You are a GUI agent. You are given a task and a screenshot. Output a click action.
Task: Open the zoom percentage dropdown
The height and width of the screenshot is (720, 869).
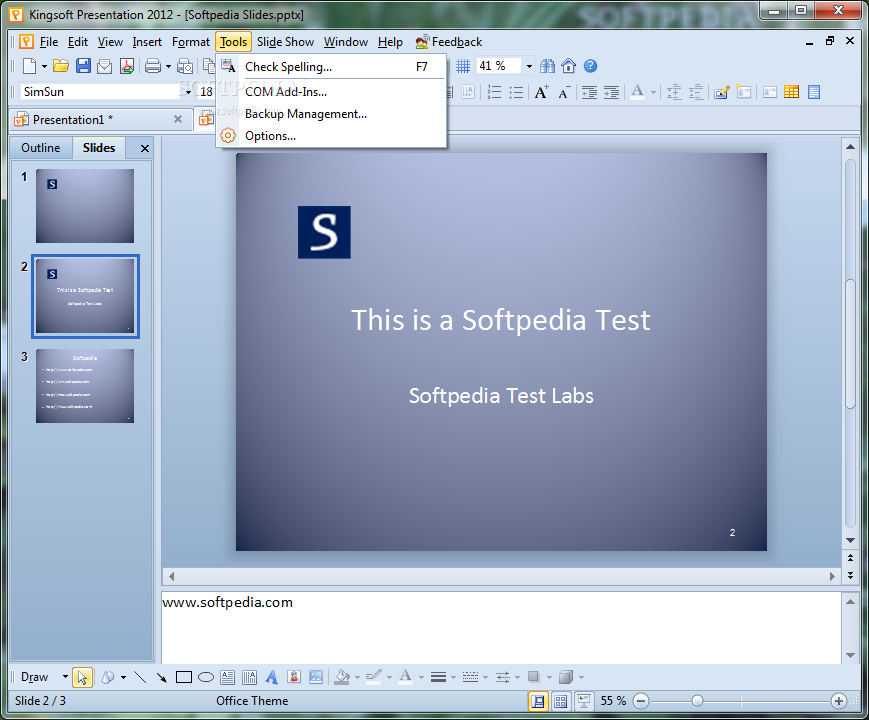pyautogui.click(x=529, y=67)
